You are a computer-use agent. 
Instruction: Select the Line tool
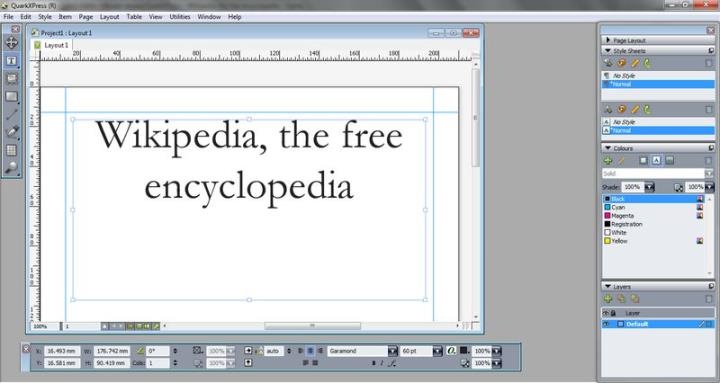pyautogui.click(x=11, y=114)
